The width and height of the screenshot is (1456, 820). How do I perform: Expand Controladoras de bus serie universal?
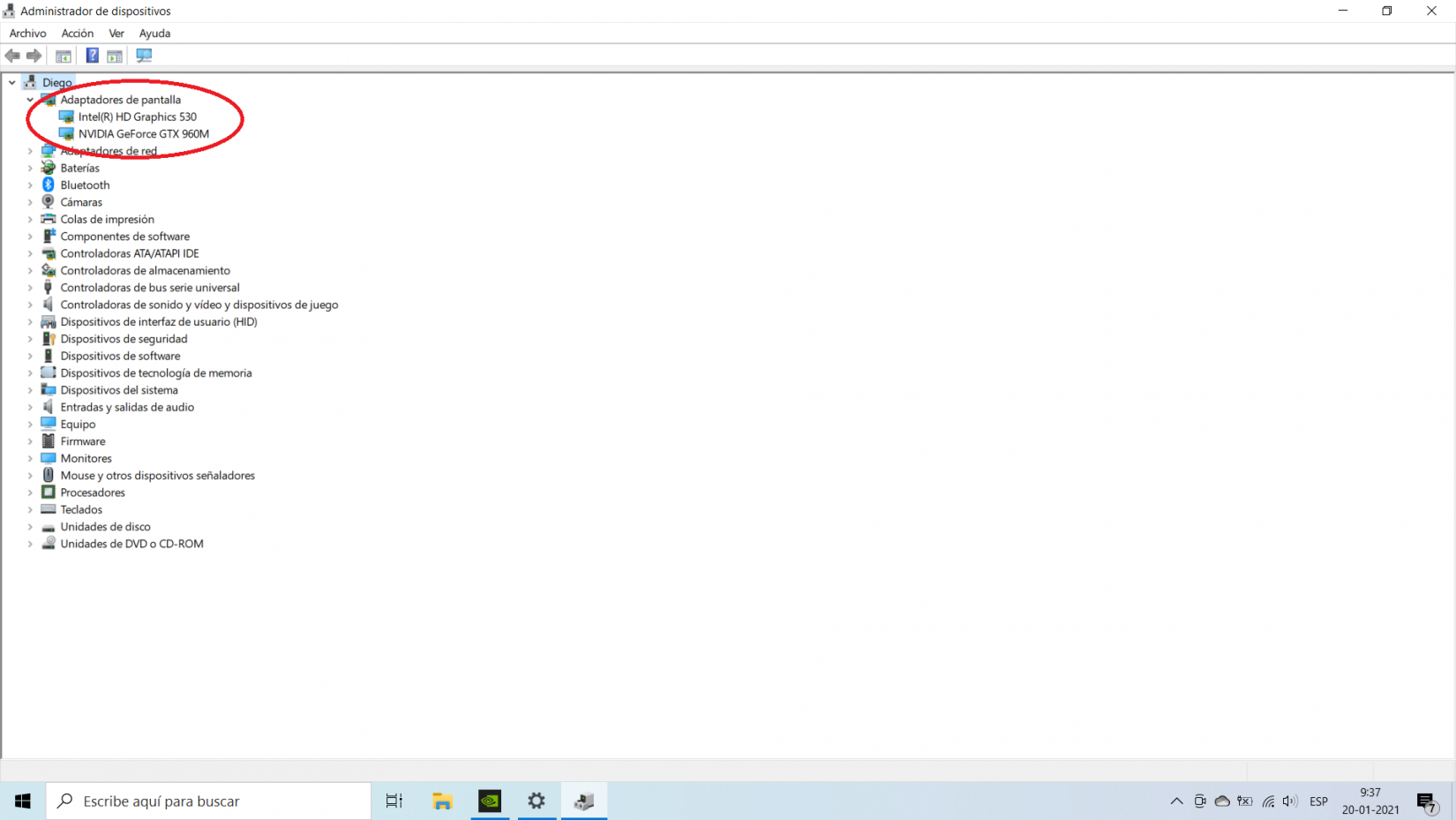click(x=30, y=288)
